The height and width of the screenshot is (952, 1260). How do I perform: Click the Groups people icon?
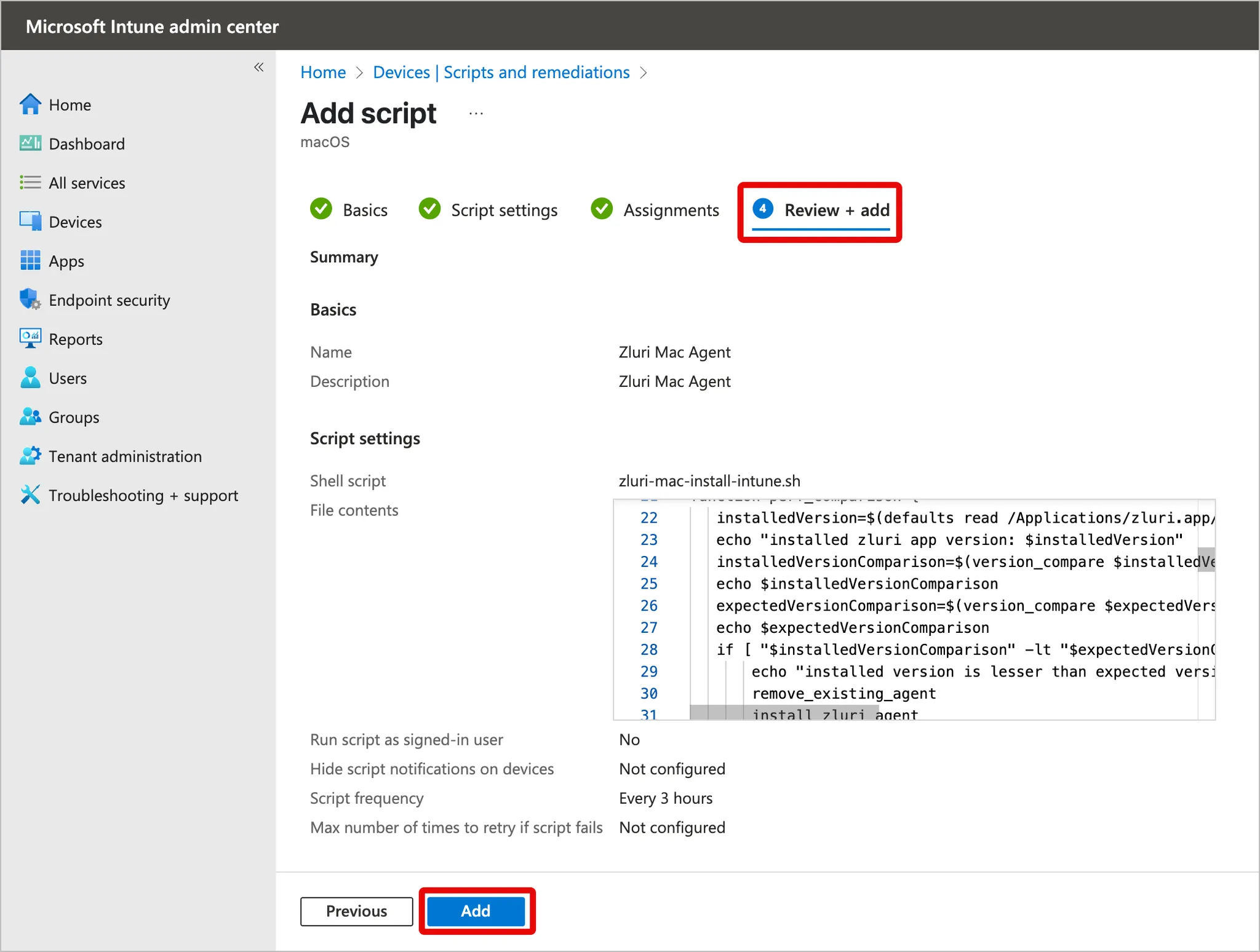click(x=30, y=417)
